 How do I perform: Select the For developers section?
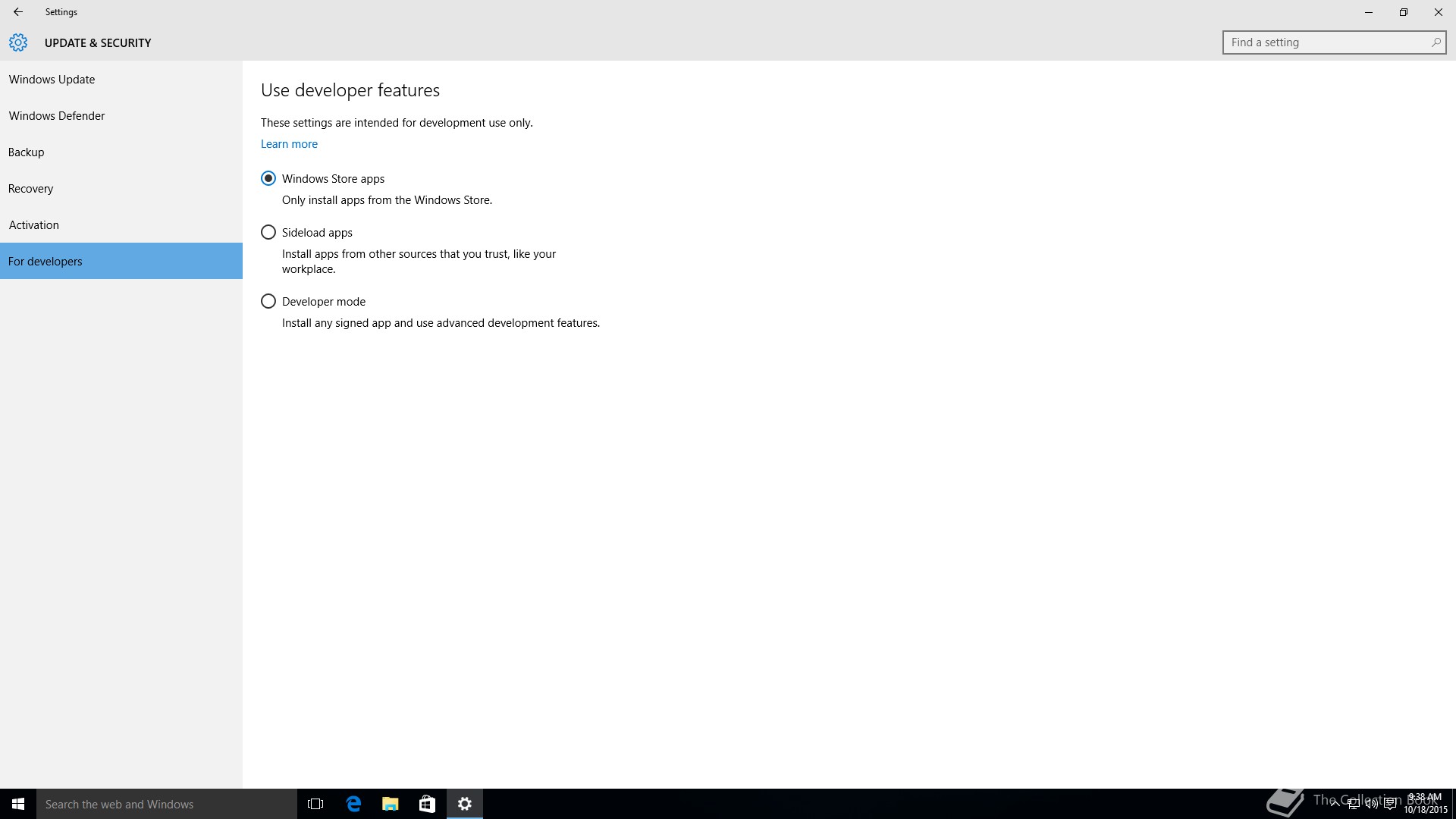121,261
